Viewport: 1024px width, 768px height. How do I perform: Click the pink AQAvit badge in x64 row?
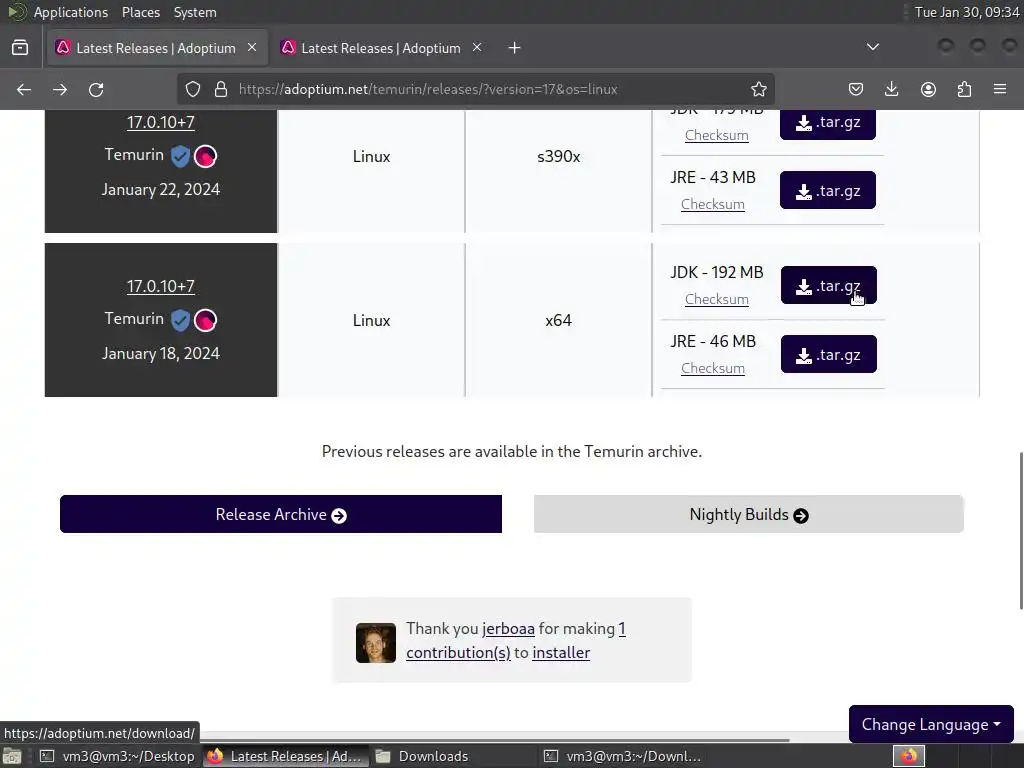pyautogui.click(x=206, y=320)
